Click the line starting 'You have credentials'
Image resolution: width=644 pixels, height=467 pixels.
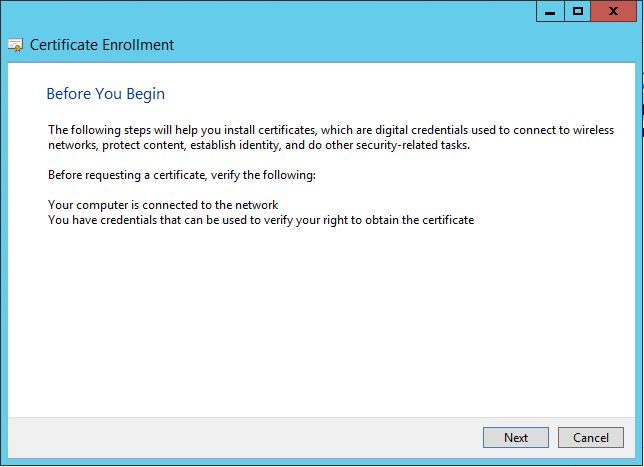(x=261, y=220)
